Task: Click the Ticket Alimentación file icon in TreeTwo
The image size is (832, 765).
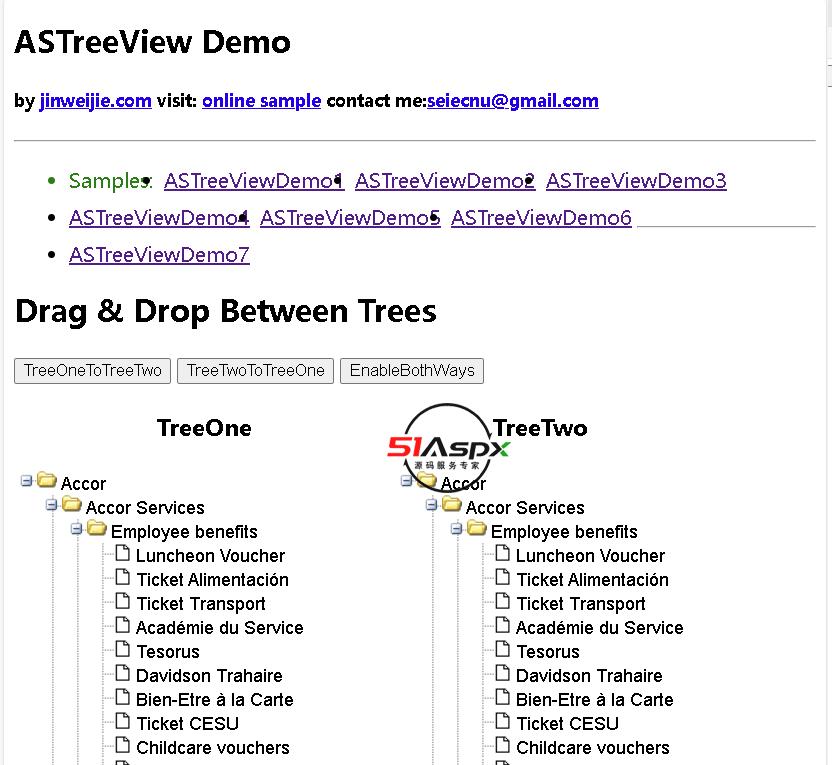Action: pyautogui.click(x=502, y=577)
